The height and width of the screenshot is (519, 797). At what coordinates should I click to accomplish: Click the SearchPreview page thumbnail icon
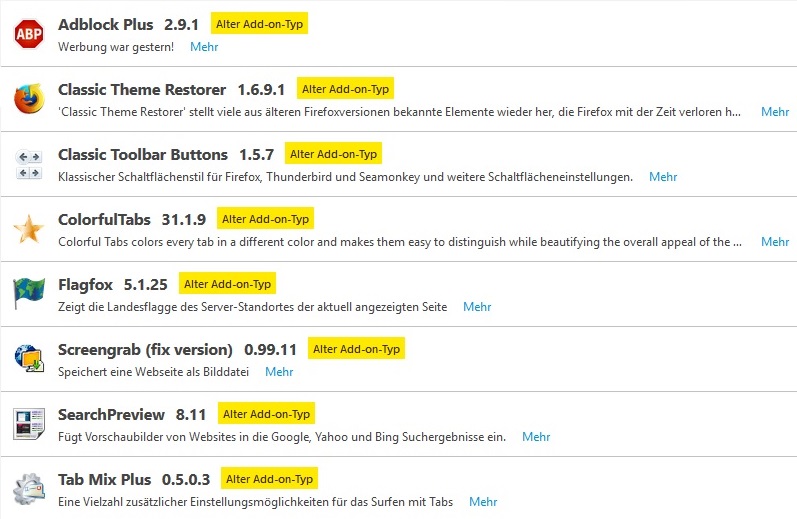pos(29,423)
